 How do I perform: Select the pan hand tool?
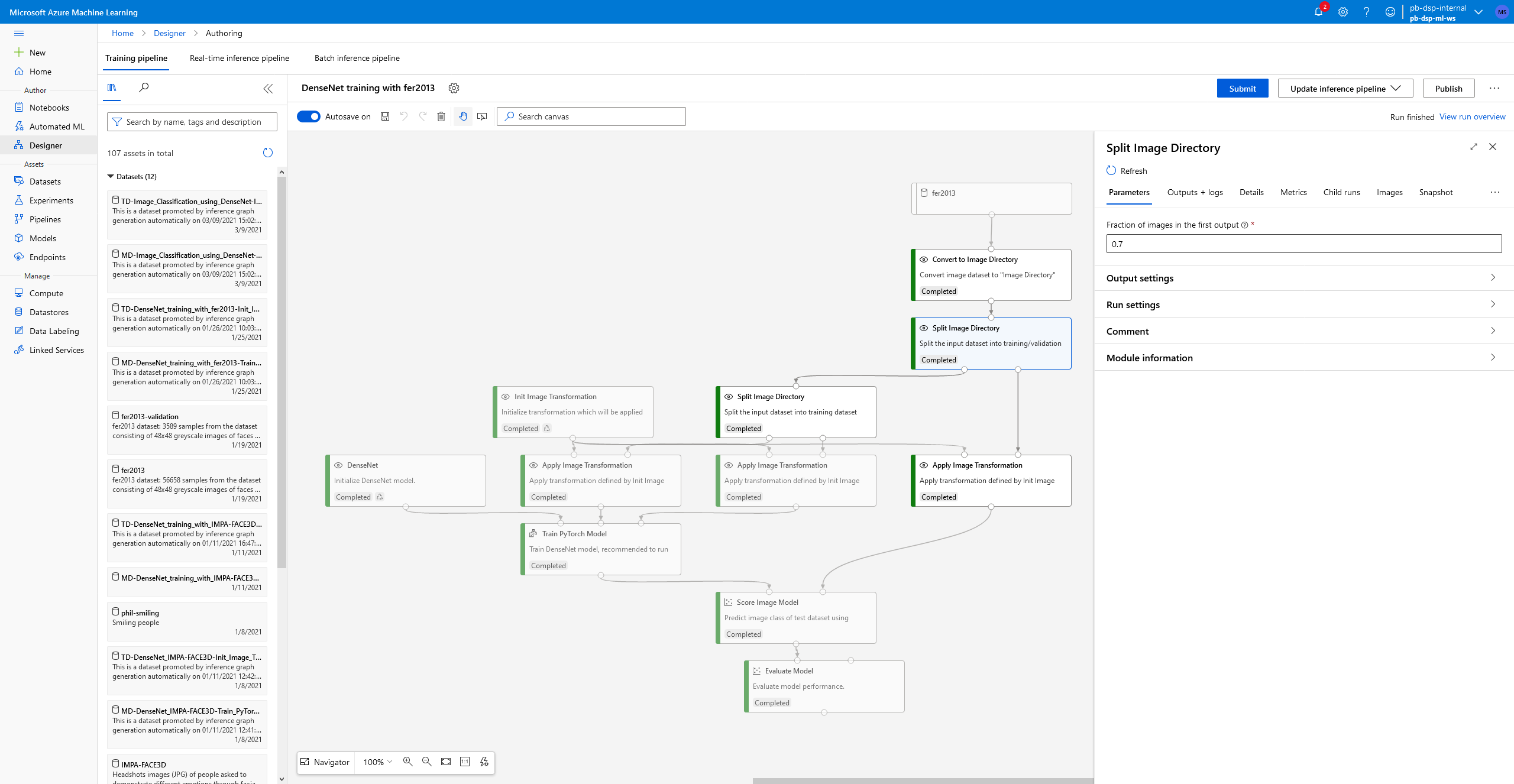click(x=463, y=116)
